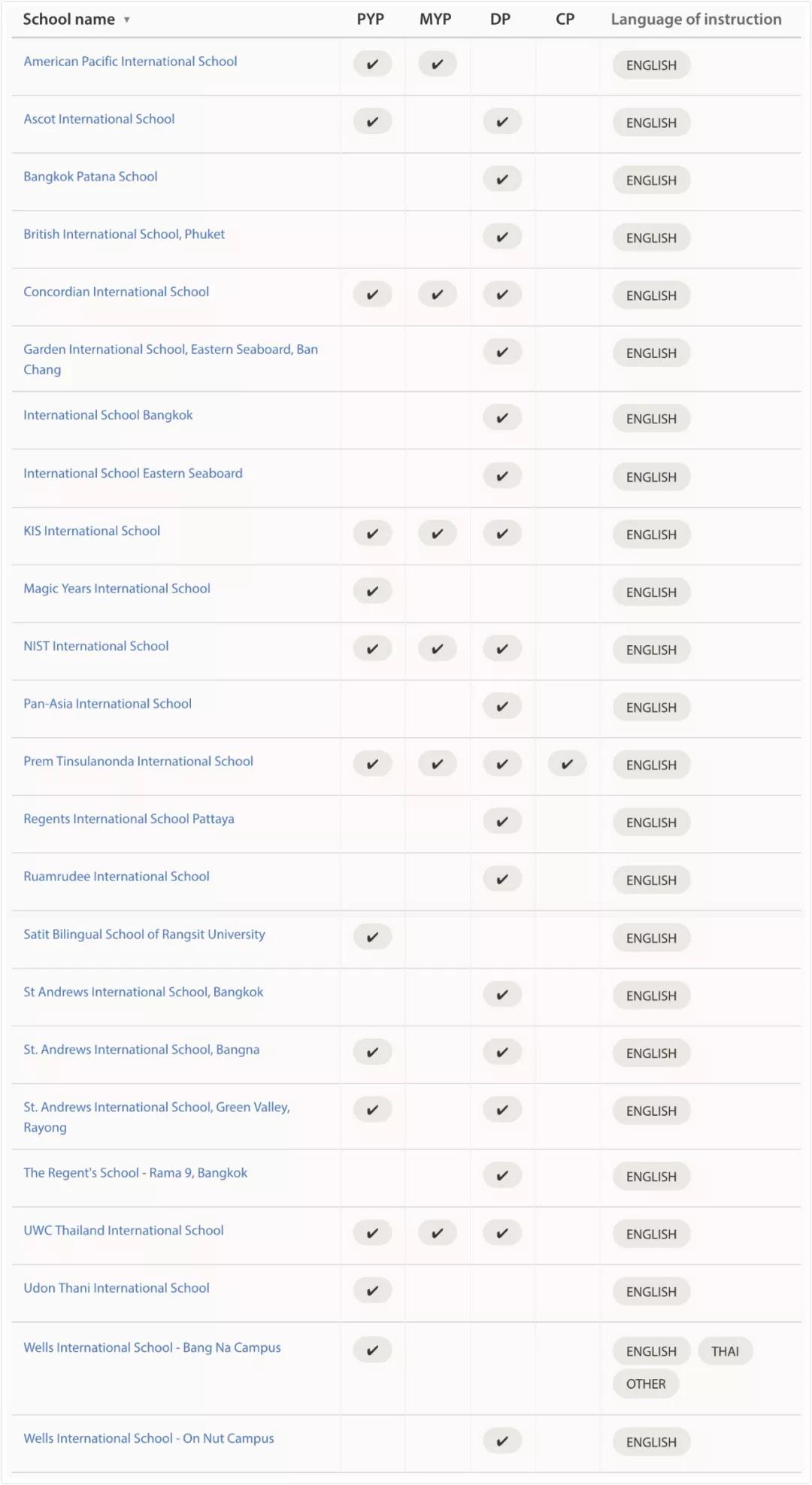Open Satit Bilingual School of Rangsit University
Viewport: 812px width, 1485px height.
144,935
